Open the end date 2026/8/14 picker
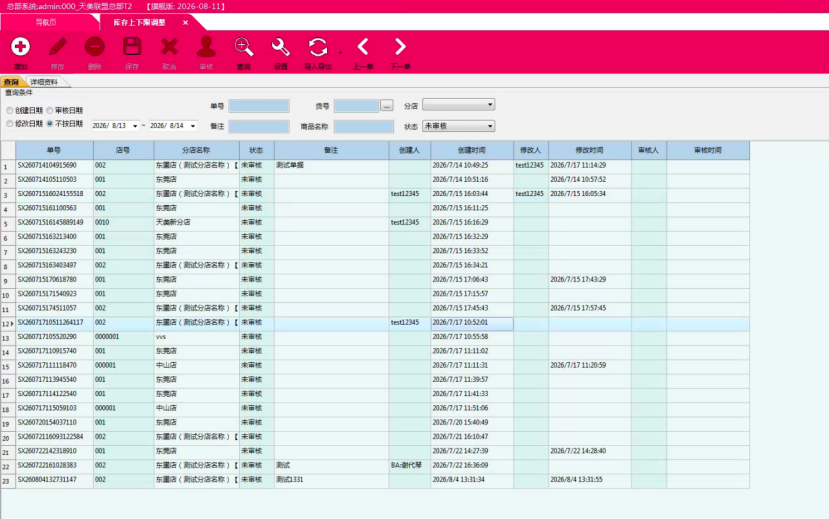 (x=193, y=126)
